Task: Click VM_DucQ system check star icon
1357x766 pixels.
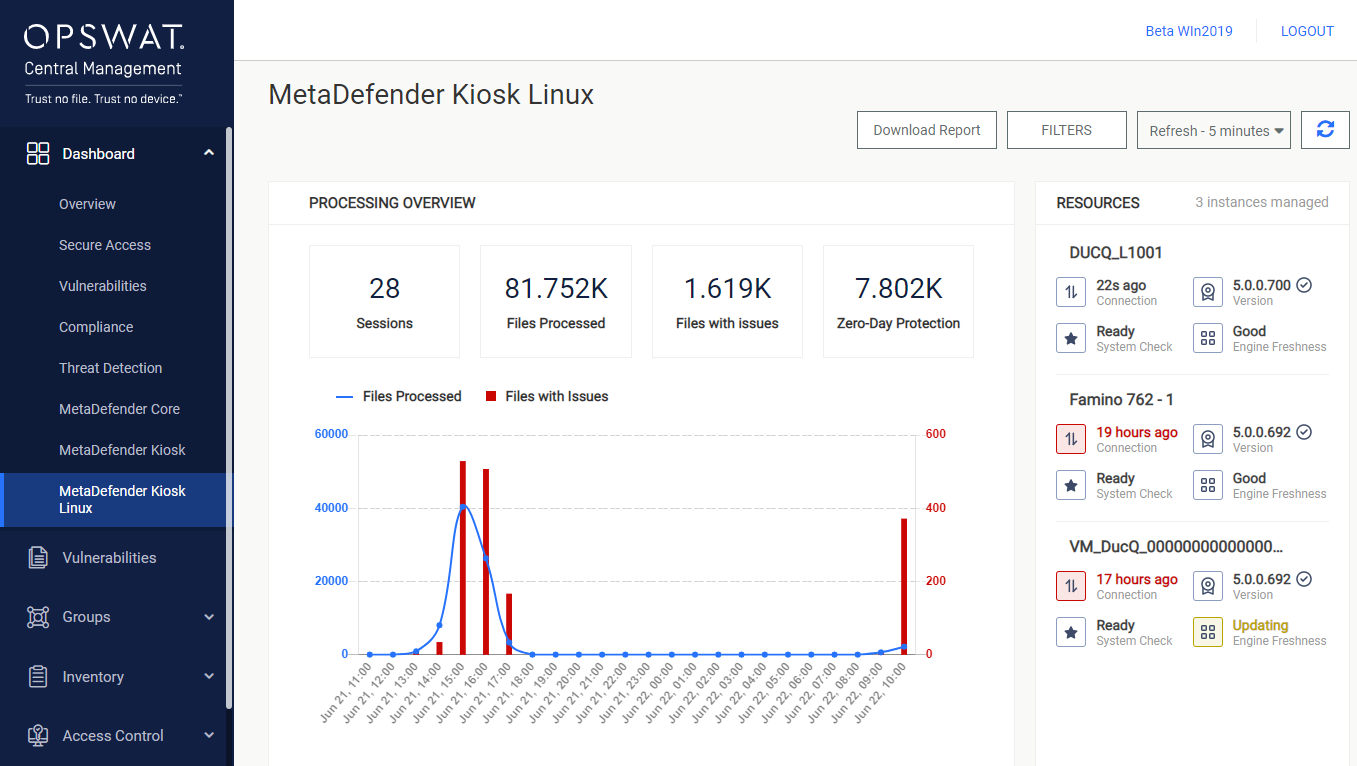Action: [x=1071, y=632]
